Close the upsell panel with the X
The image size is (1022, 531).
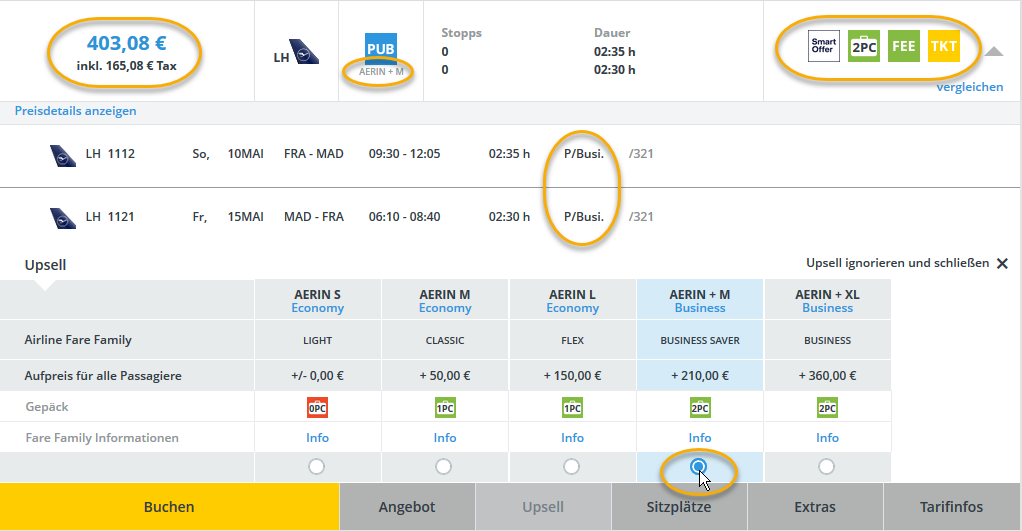pos(1002,263)
